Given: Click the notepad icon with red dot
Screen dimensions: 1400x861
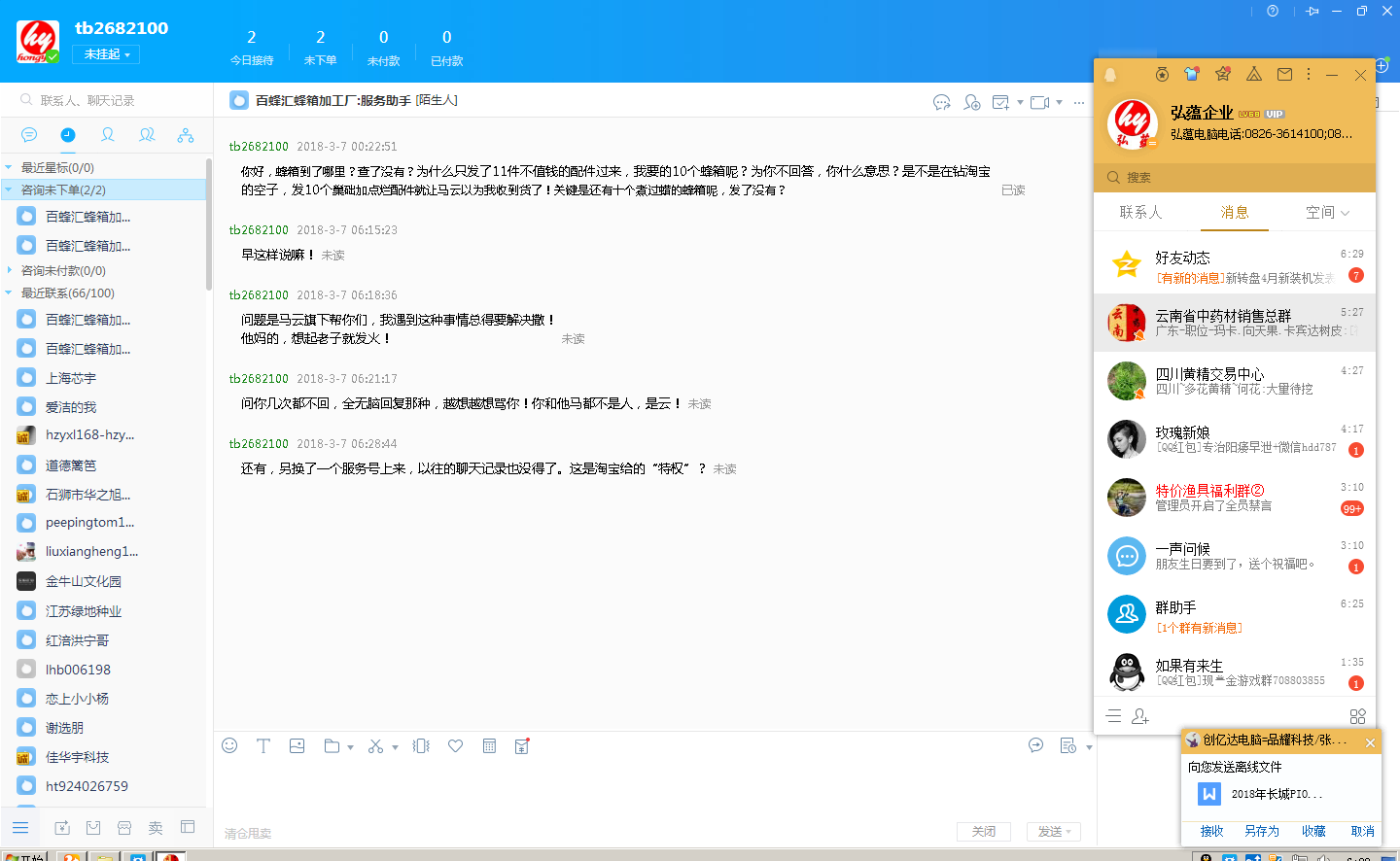Looking at the screenshot, I should tap(522, 746).
